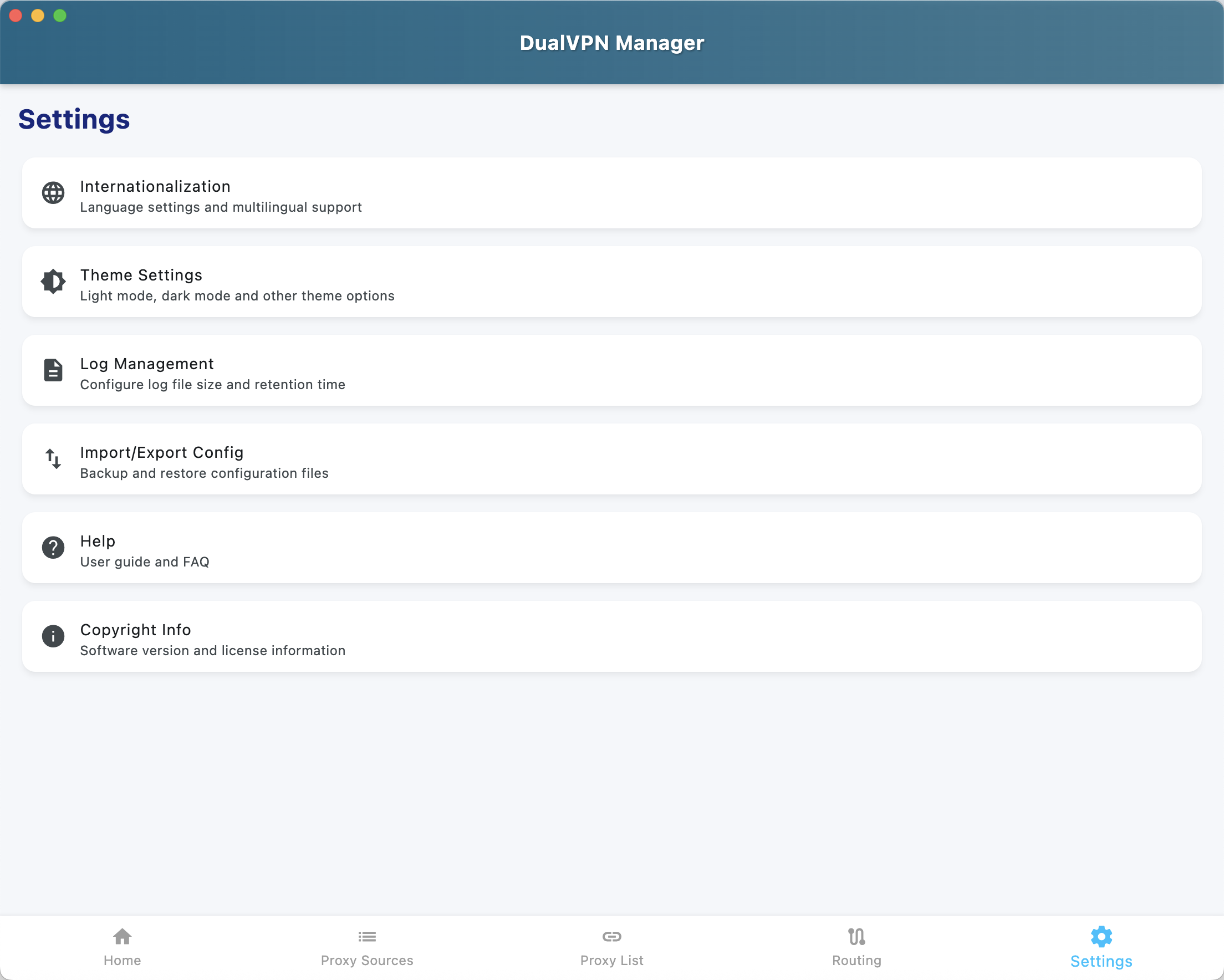This screenshot has height=980, width=1224.
Task: Open Copyright Info entry
Action: tap(611, 636)
